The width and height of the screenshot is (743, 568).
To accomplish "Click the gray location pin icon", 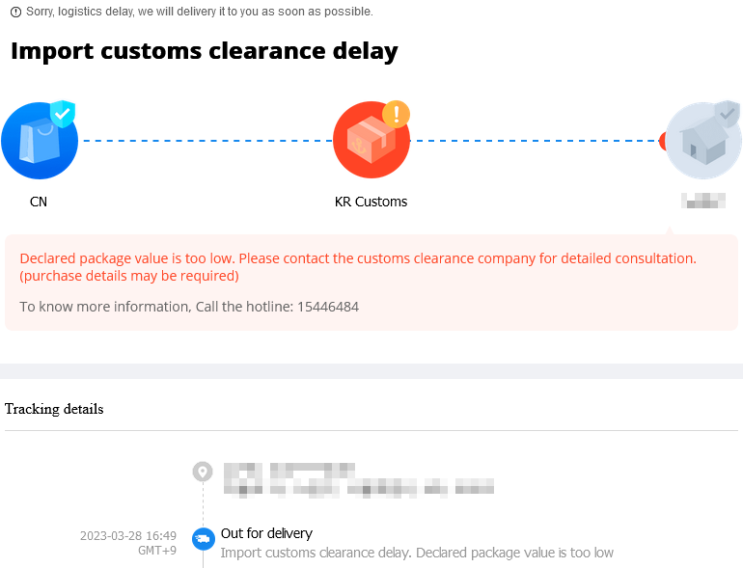I will pos(203,472).
